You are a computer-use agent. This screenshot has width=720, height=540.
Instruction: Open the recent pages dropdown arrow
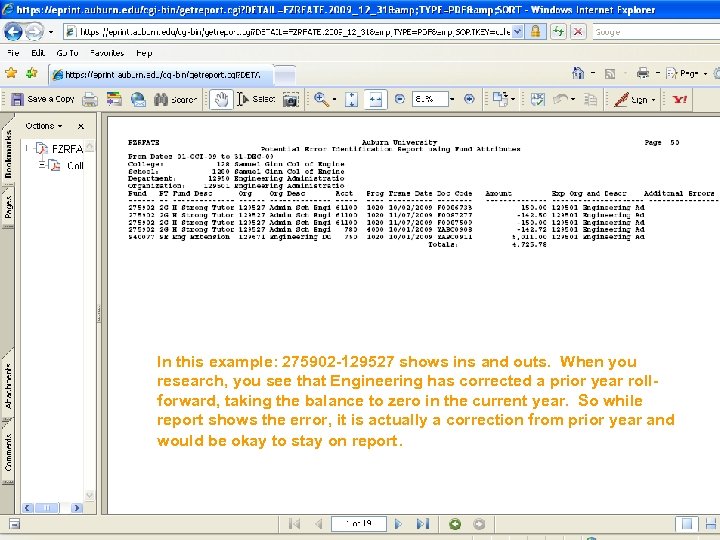pos(51,32)
